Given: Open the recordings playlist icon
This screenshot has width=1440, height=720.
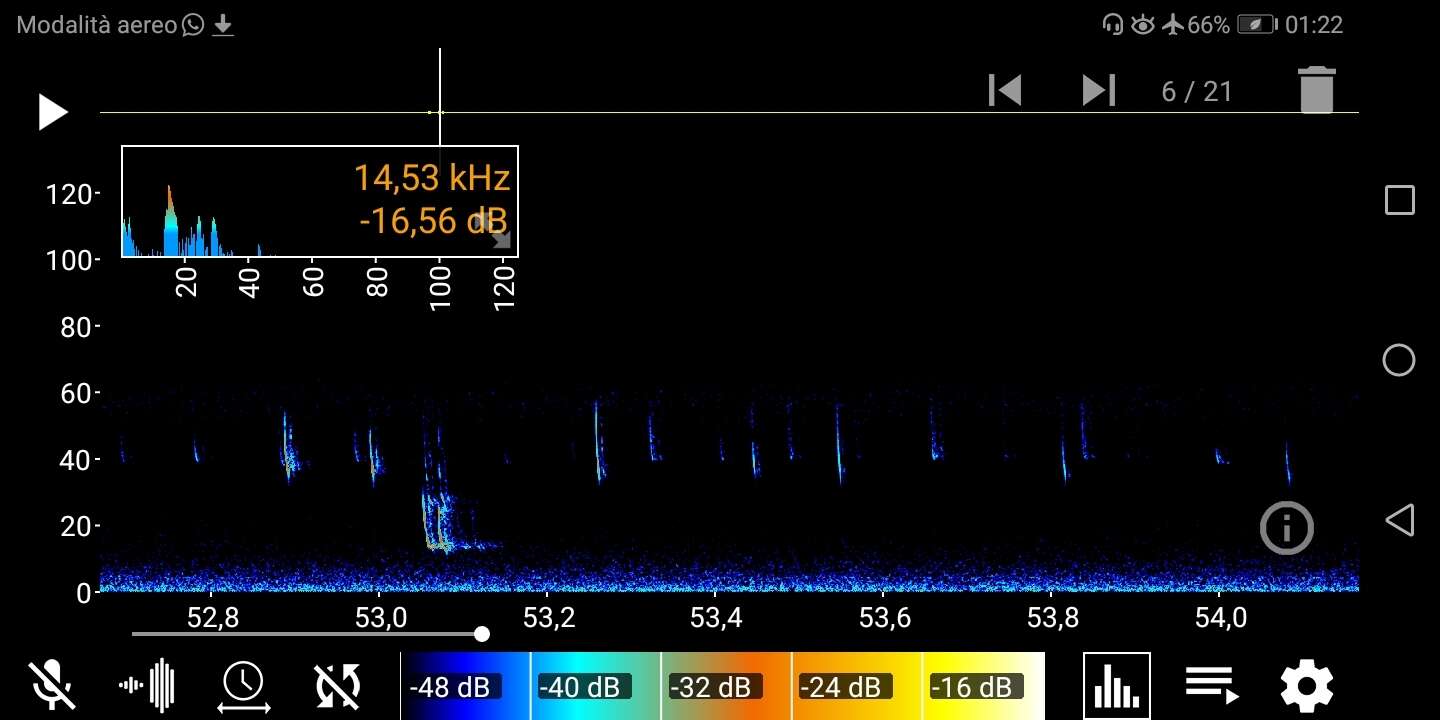Looking at the screenshot, I should click(x=1212, y=686).
